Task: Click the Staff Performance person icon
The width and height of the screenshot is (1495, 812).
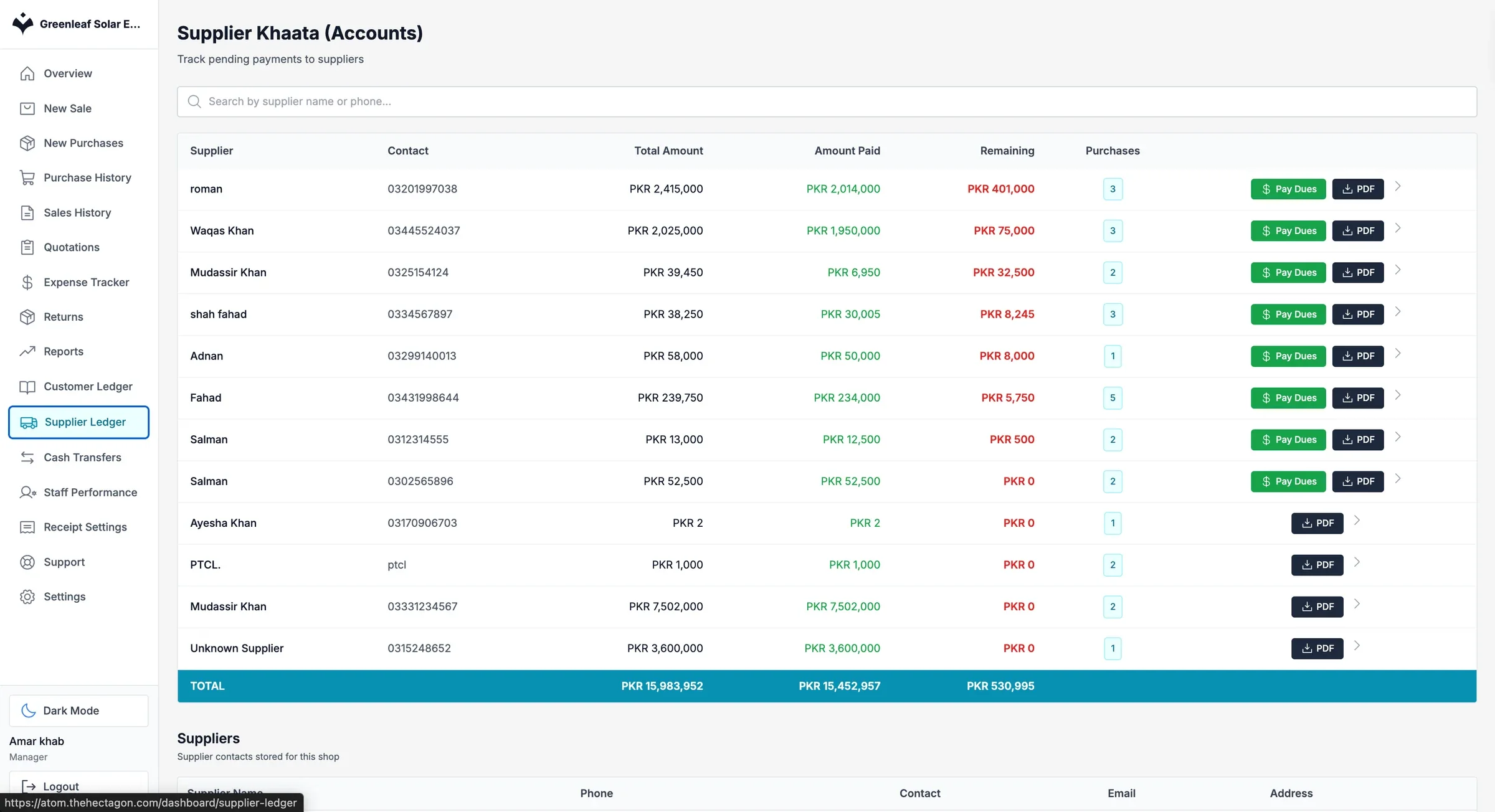Action: click(x=27, y=493)
